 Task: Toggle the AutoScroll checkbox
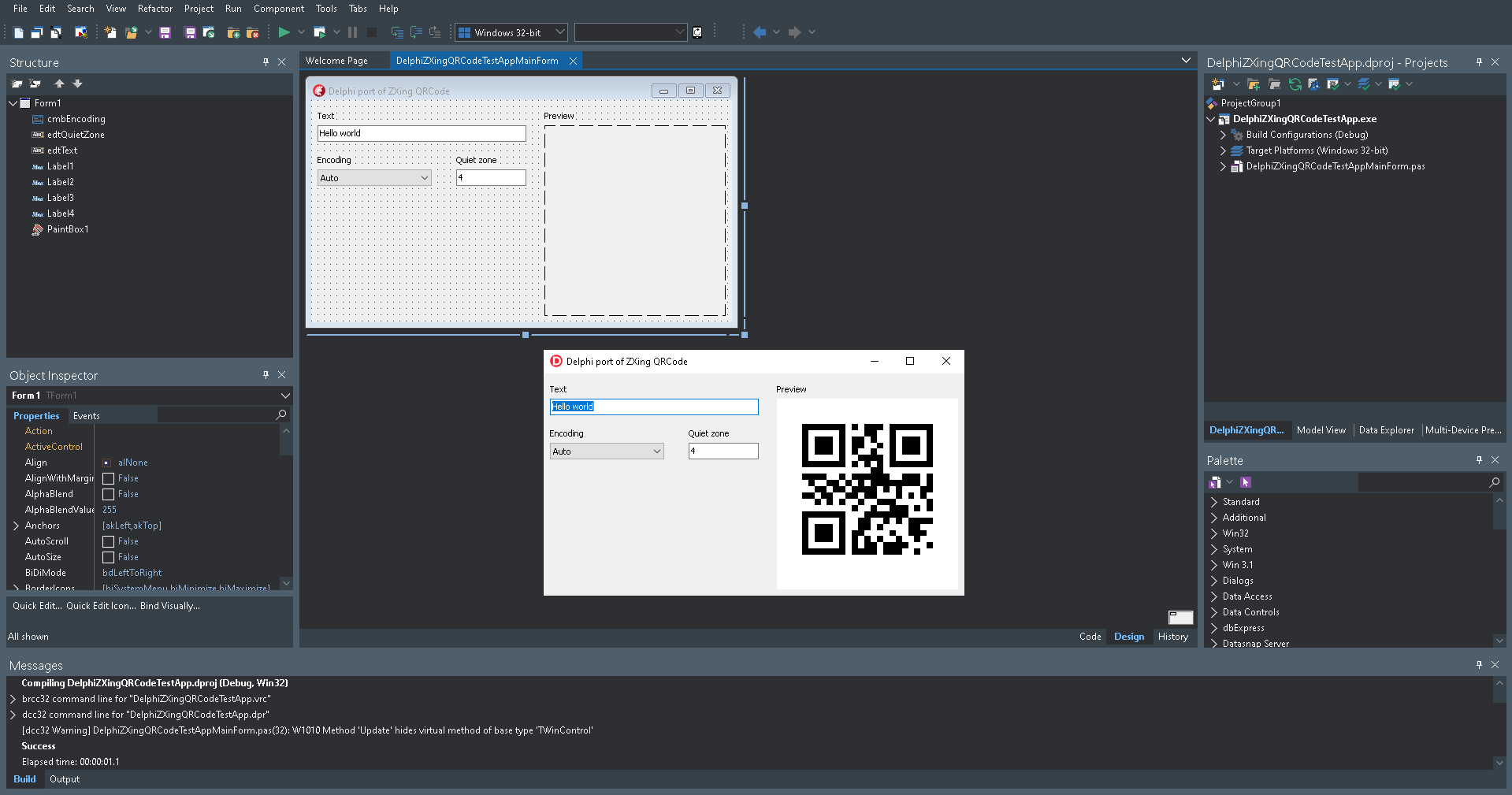click(x=109, y=541)
